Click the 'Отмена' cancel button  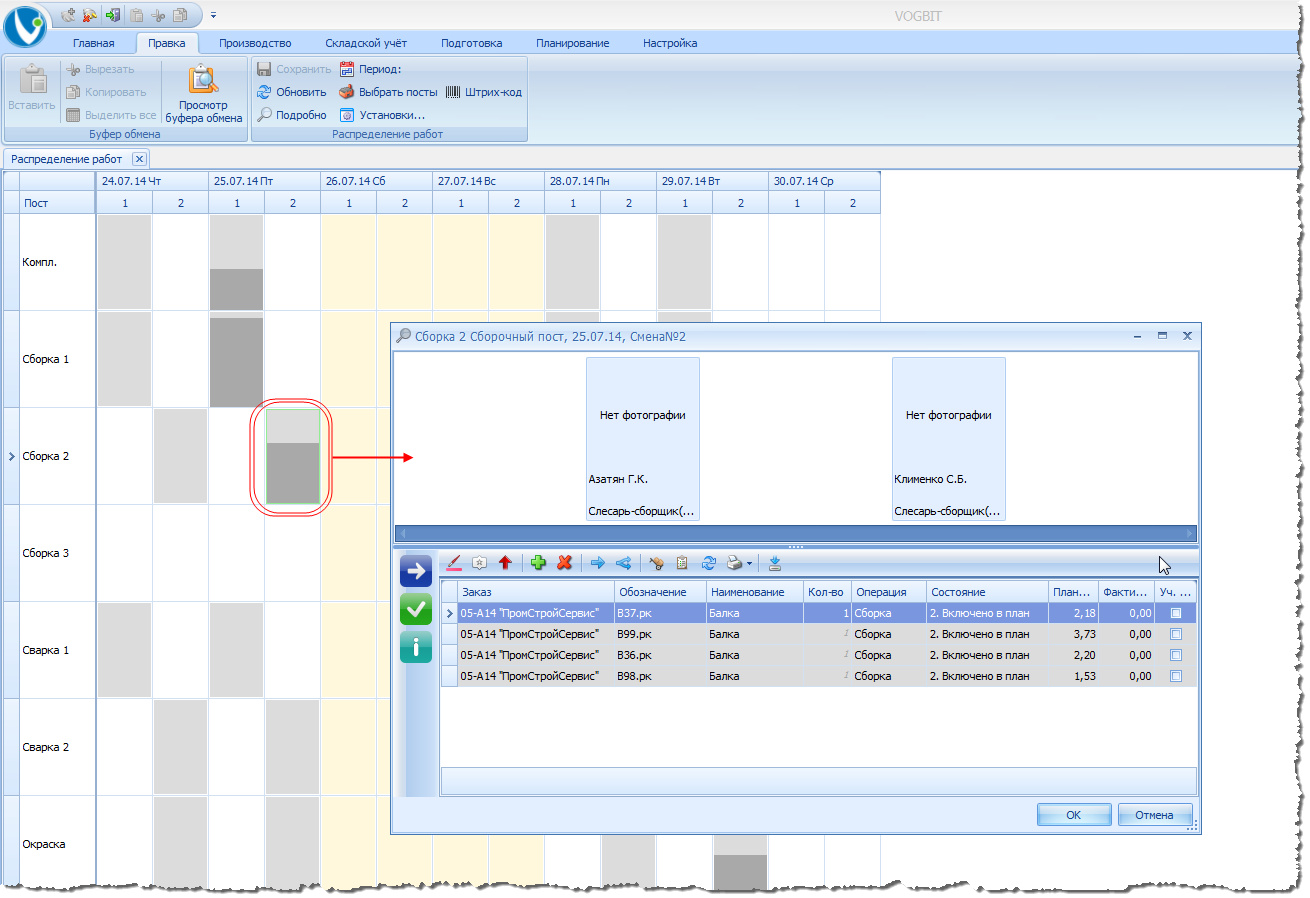point(1154,815)
